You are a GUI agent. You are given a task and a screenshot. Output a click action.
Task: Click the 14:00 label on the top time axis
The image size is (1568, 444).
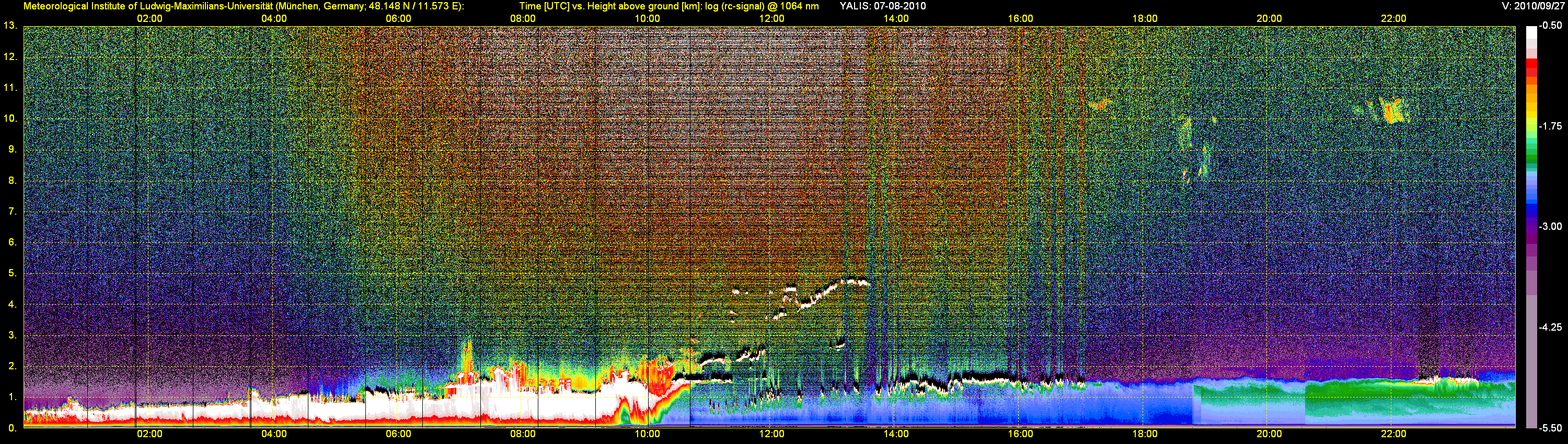coord(896,18)
